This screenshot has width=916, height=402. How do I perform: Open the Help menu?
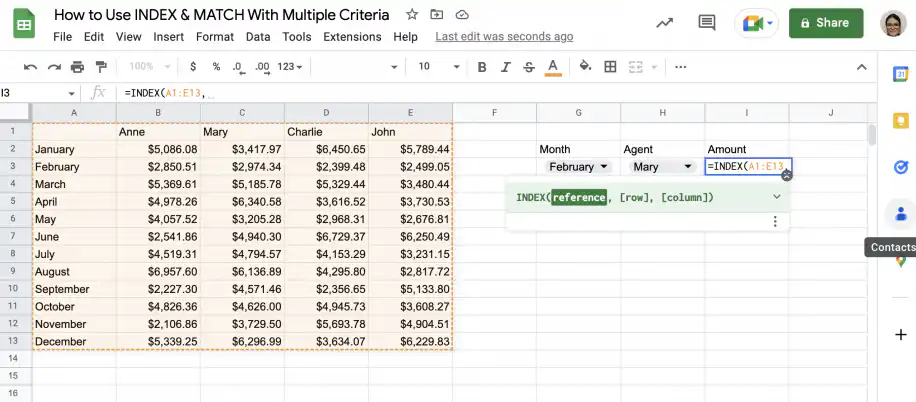[x=405, y=37]
